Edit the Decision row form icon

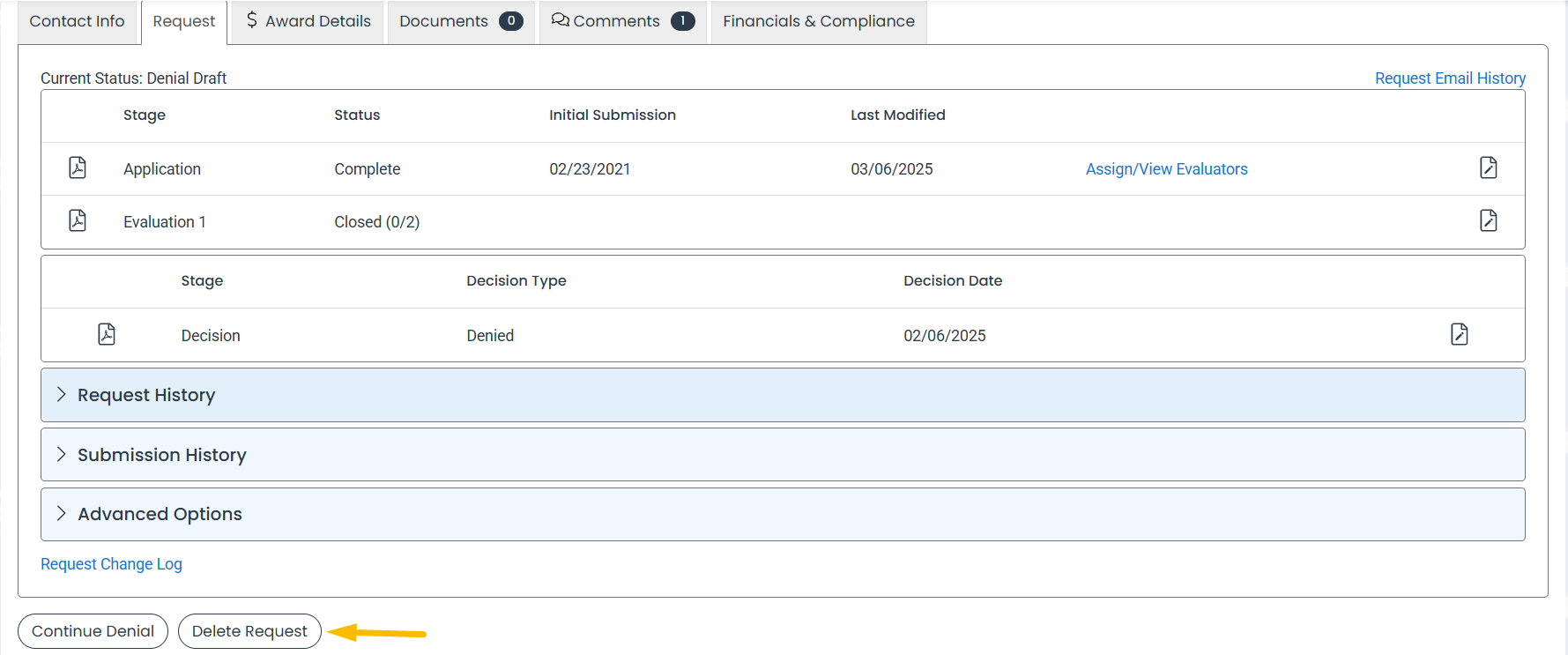[1460, 334]
